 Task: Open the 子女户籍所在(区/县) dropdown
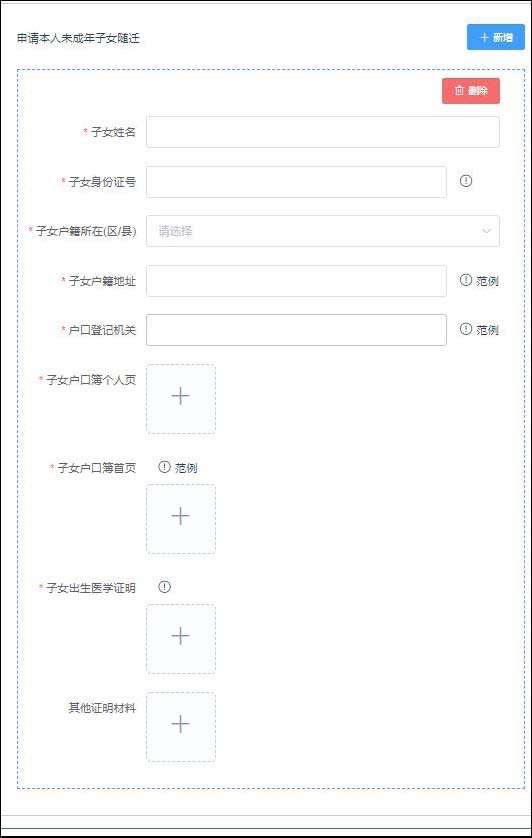point(323,231)
